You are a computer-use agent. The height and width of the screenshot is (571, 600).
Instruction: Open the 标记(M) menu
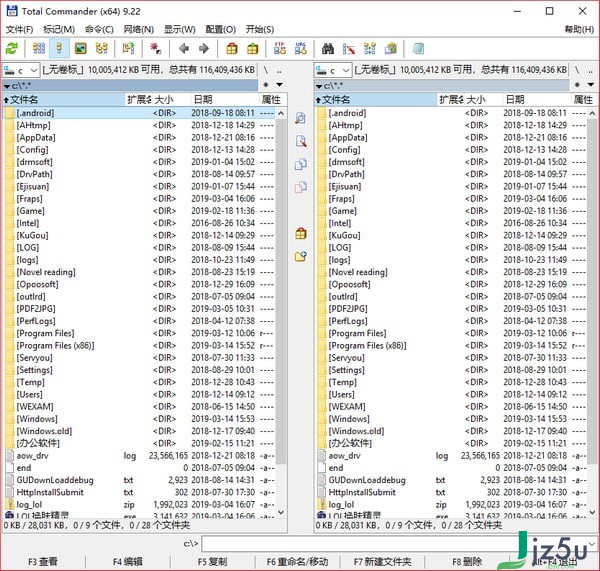(x=59, y=29)
